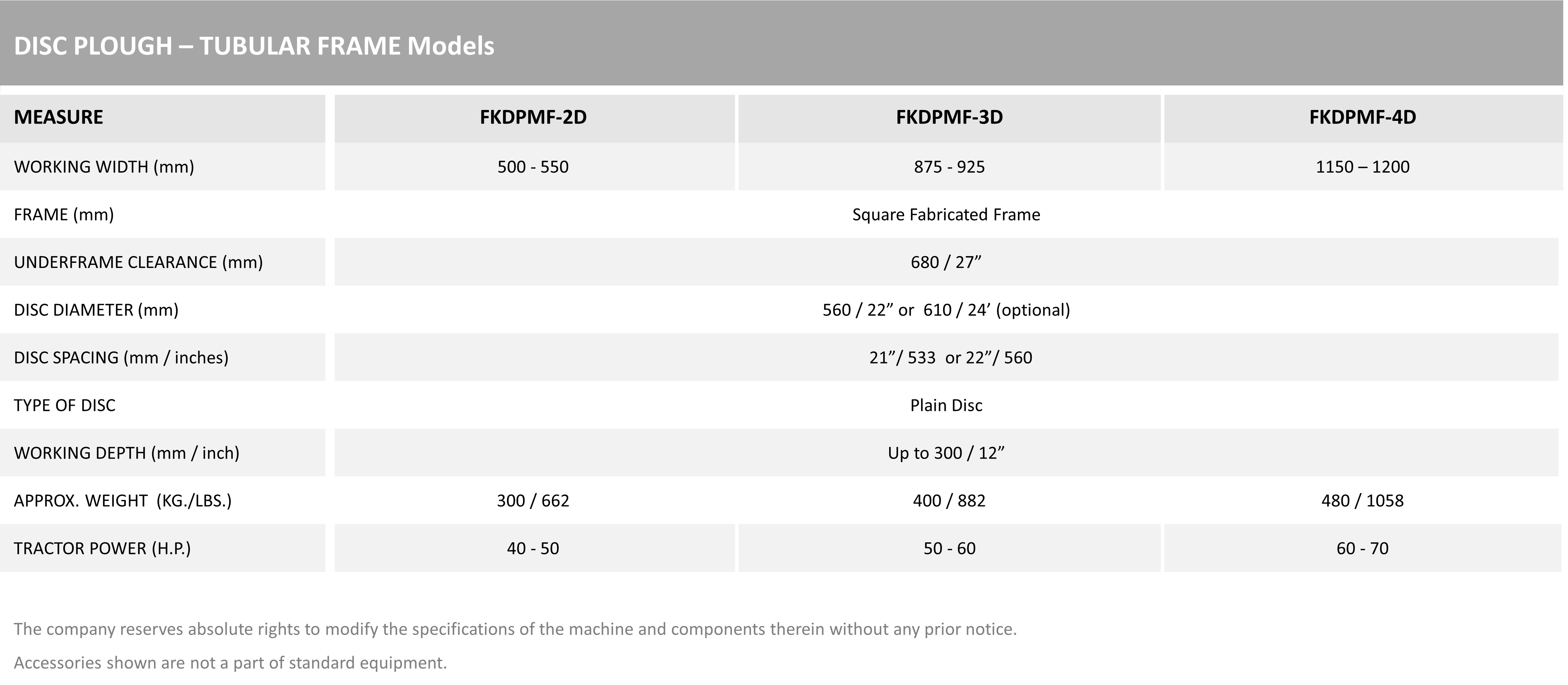Select the 500 - 550 working width value

coord(533,167)
